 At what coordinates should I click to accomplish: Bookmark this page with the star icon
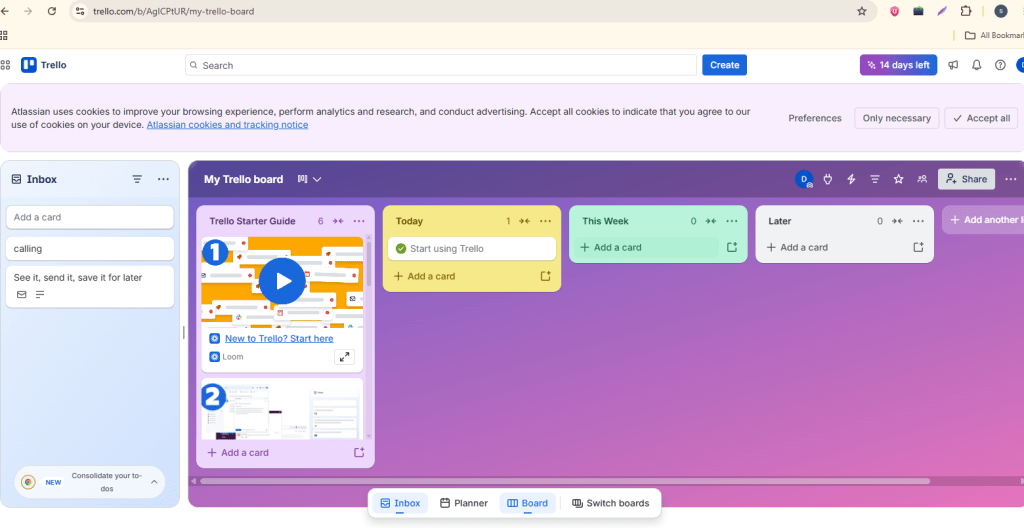tap(861, 11)
